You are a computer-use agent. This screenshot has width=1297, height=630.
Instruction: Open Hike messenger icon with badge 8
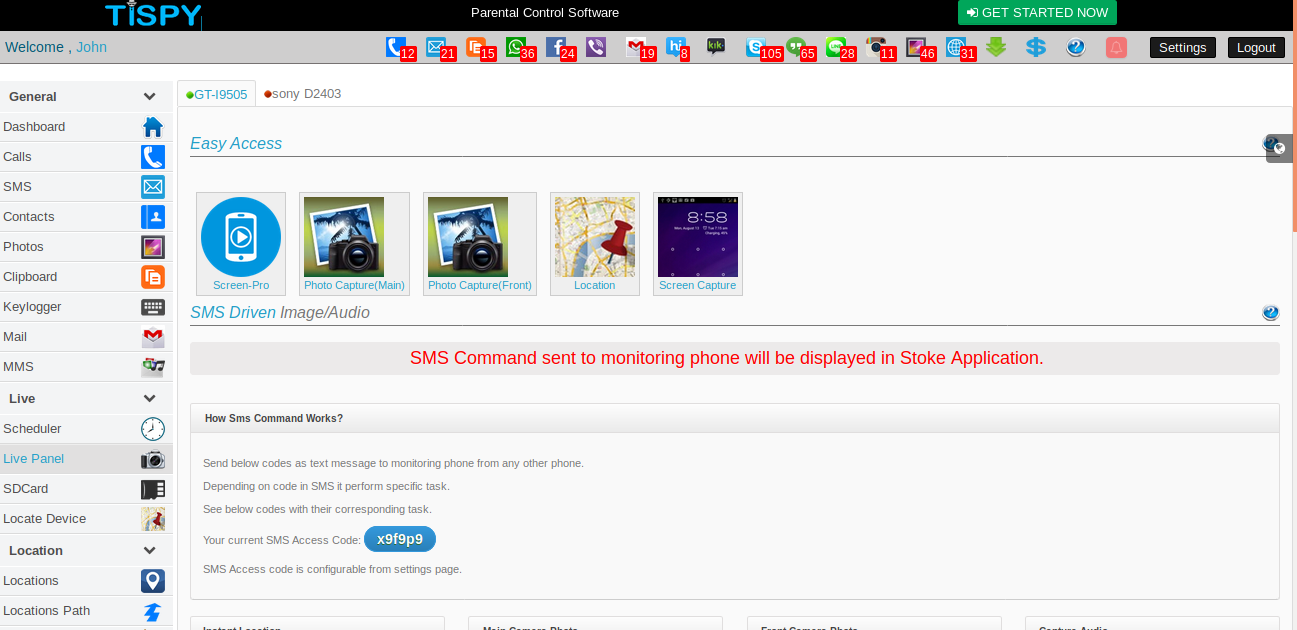(x=676, y=47)
